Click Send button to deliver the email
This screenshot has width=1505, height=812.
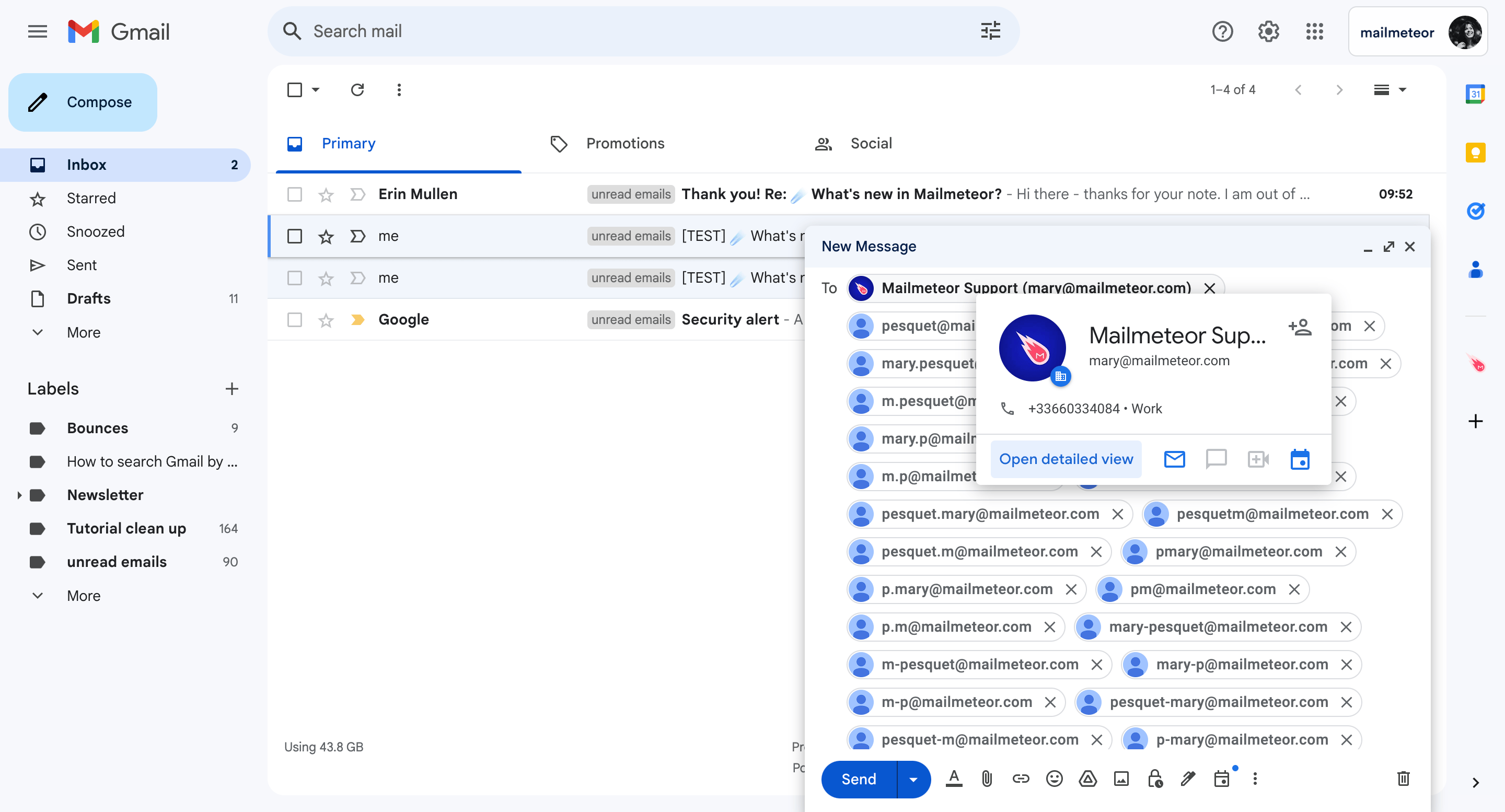(x=858, y=779)
